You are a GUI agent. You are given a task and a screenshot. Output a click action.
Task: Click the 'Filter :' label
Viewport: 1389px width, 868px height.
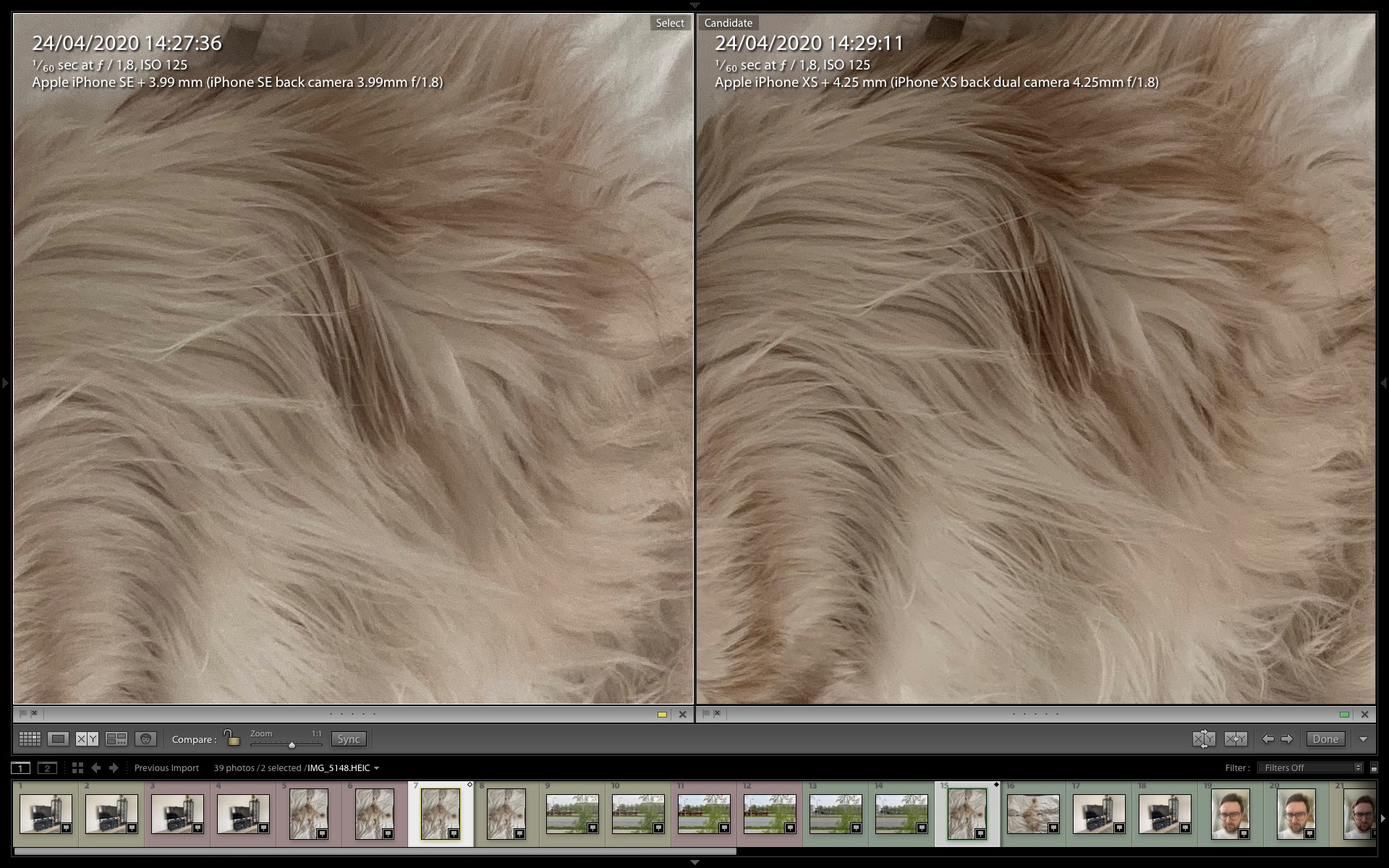tap(1237, 767)
